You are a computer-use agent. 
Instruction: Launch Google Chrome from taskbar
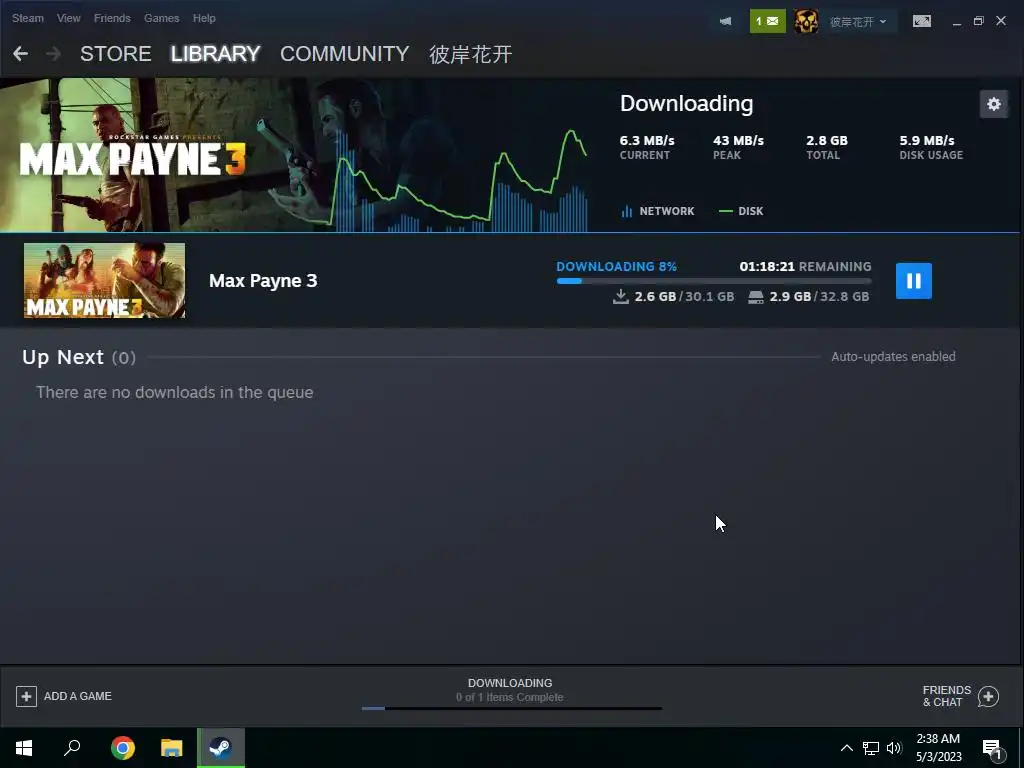[x=122, y=748]
